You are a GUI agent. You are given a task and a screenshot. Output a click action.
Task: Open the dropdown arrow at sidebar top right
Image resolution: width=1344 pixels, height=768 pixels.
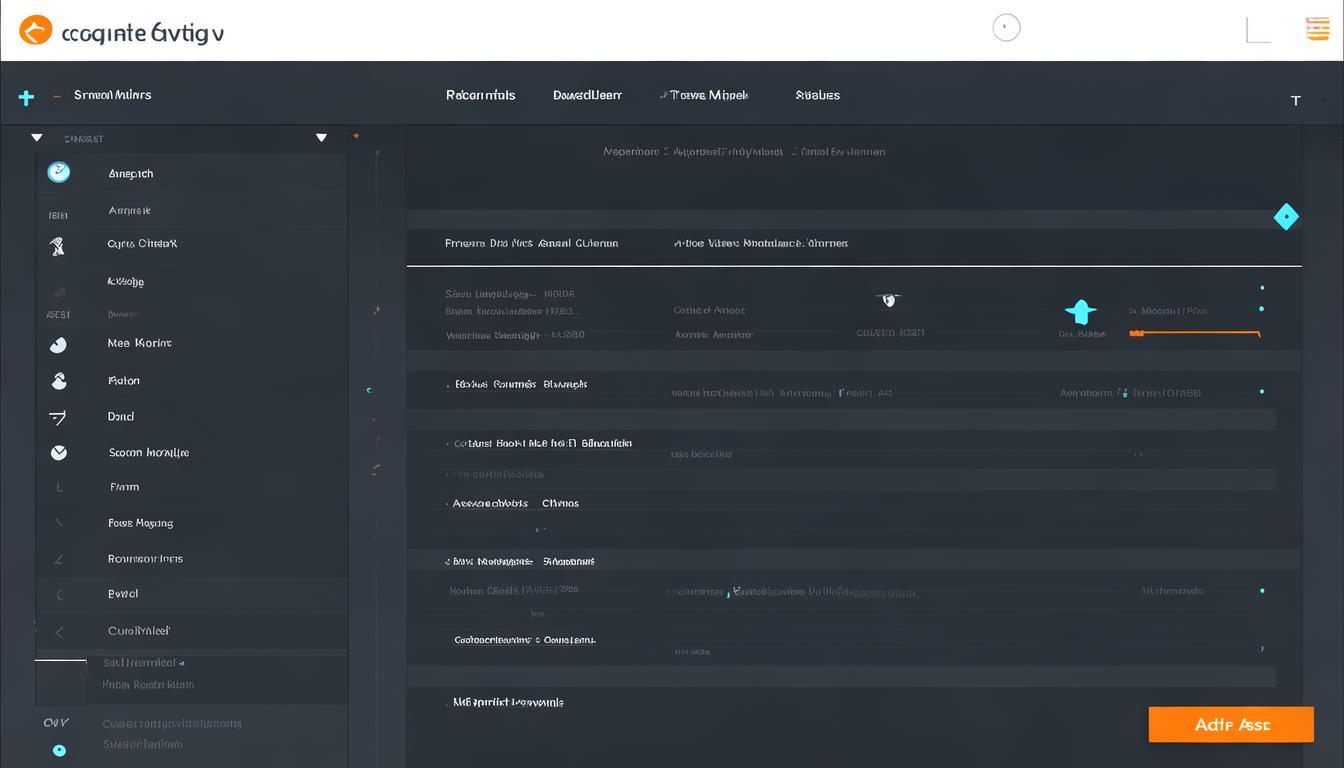pyautogui.click(x=321, y=138)
